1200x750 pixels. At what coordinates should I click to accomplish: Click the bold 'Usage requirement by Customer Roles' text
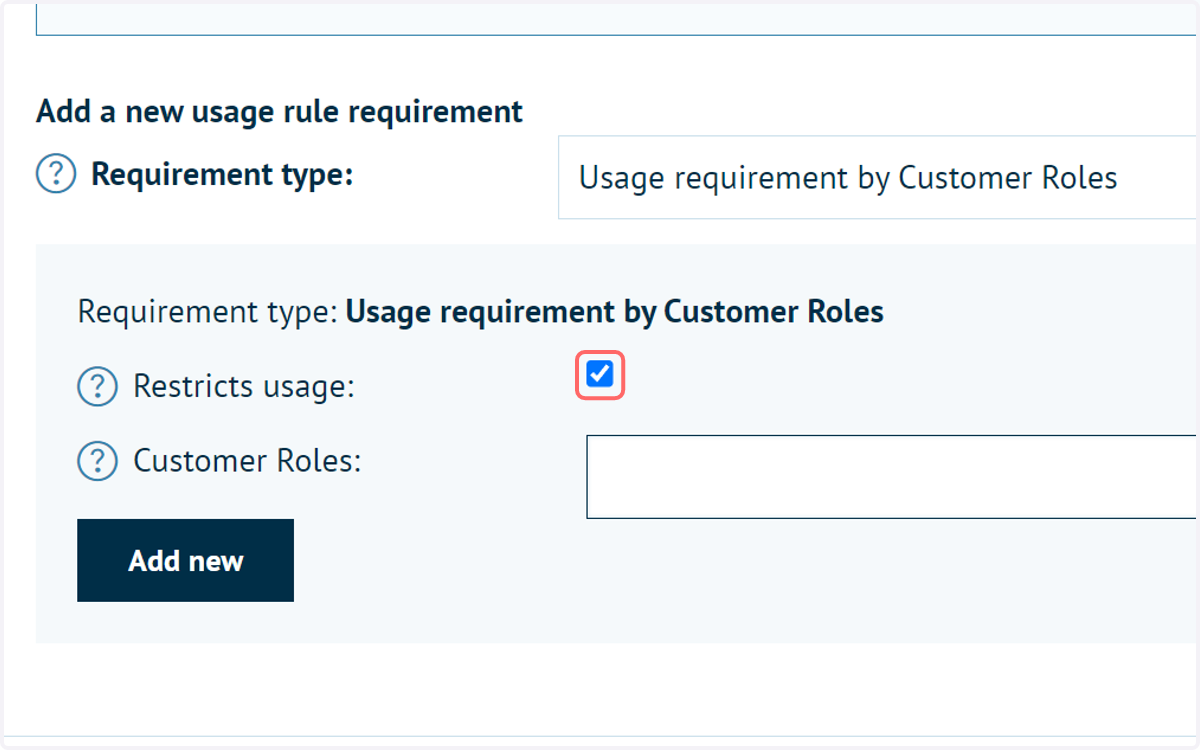click(614, 312)
